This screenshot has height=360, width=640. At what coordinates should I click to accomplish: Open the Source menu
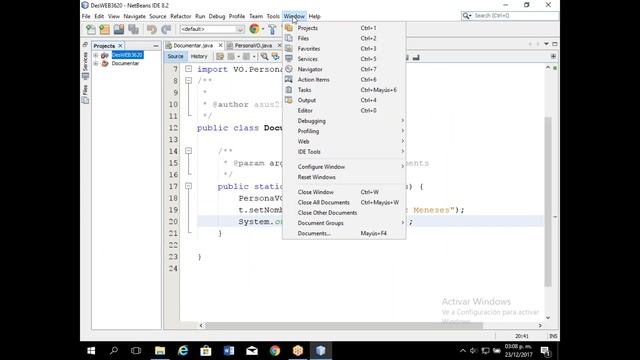[158, 16]
